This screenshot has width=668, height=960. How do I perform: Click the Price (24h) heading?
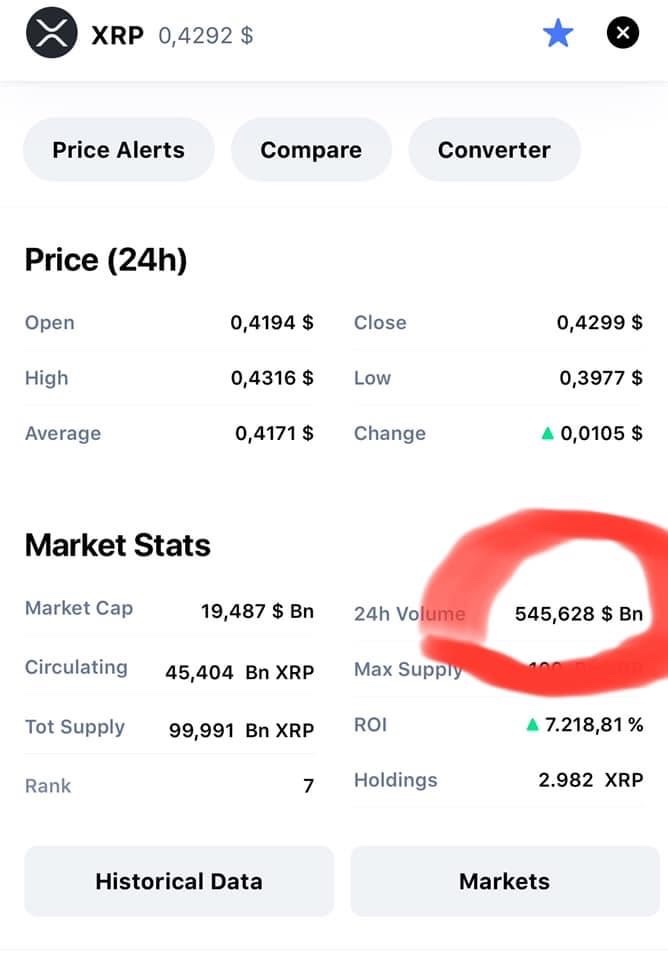(x=106, y=260)
